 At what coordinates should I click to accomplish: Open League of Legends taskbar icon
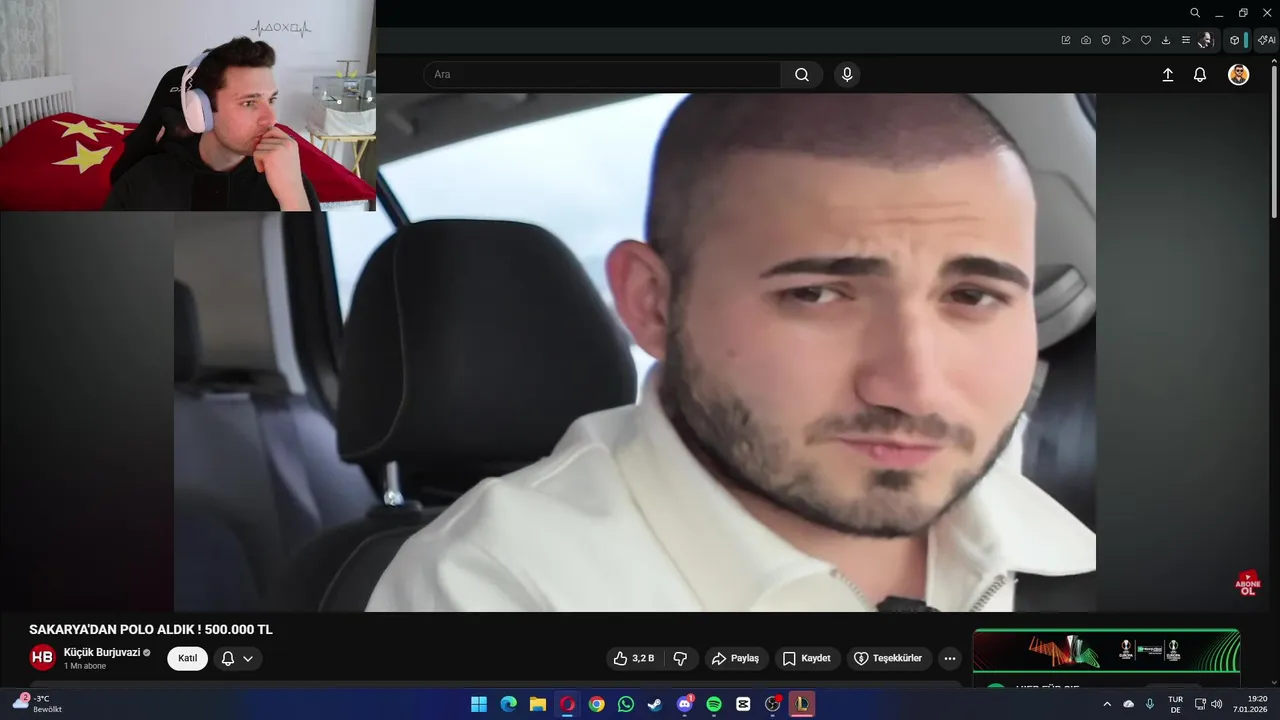[x=802, y=704]
